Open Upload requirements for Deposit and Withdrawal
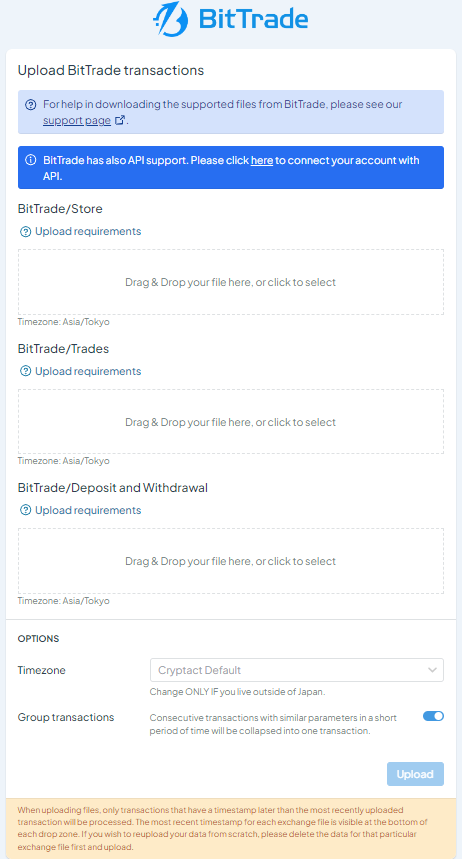462x859 pixels. coord(88,510)
